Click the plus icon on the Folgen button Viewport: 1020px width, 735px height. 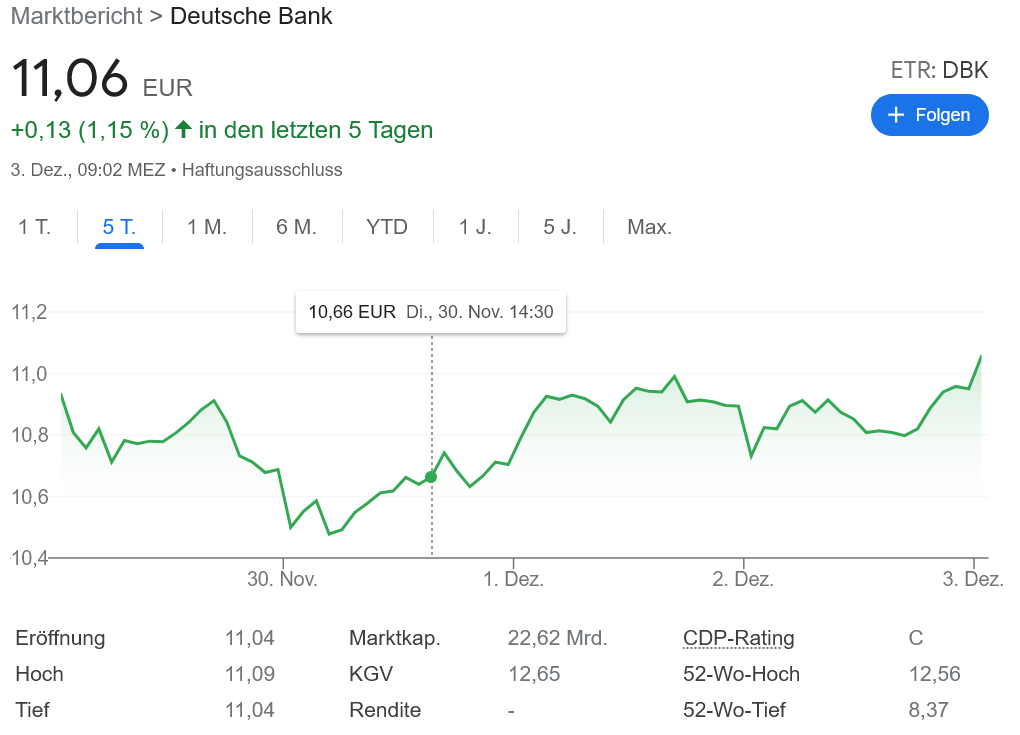click(898, 115)
